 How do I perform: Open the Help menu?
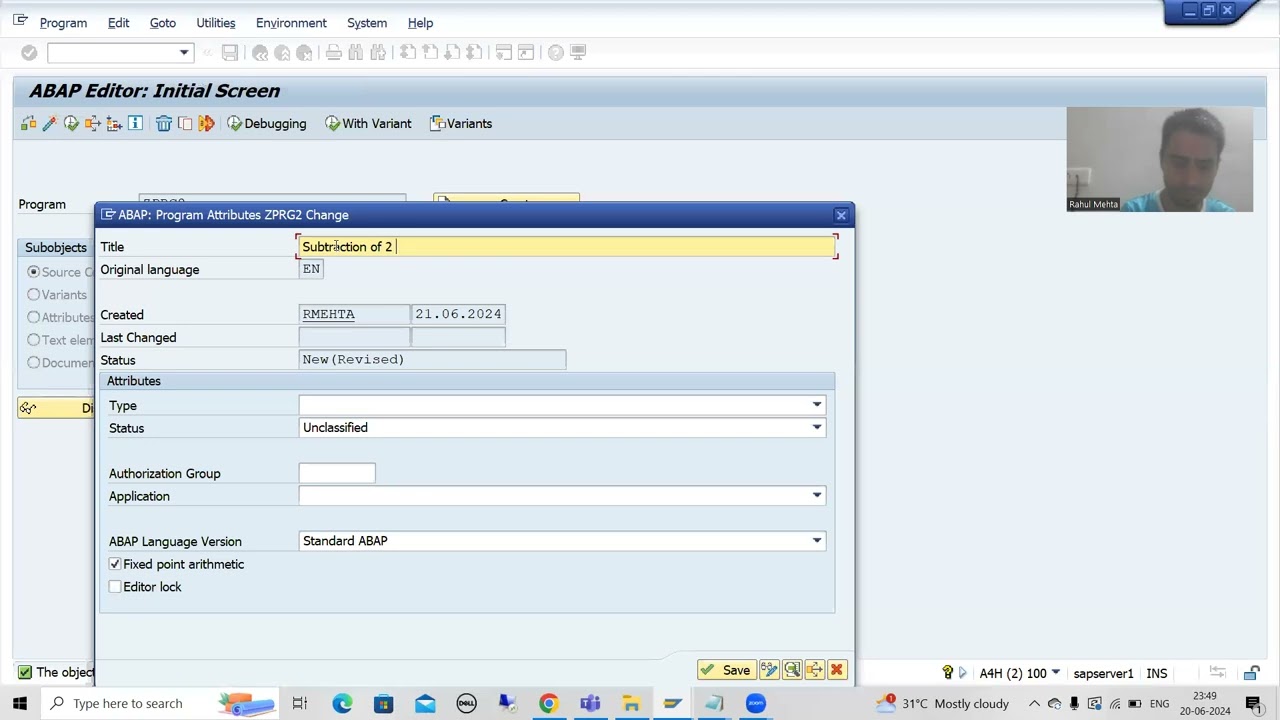420,22
